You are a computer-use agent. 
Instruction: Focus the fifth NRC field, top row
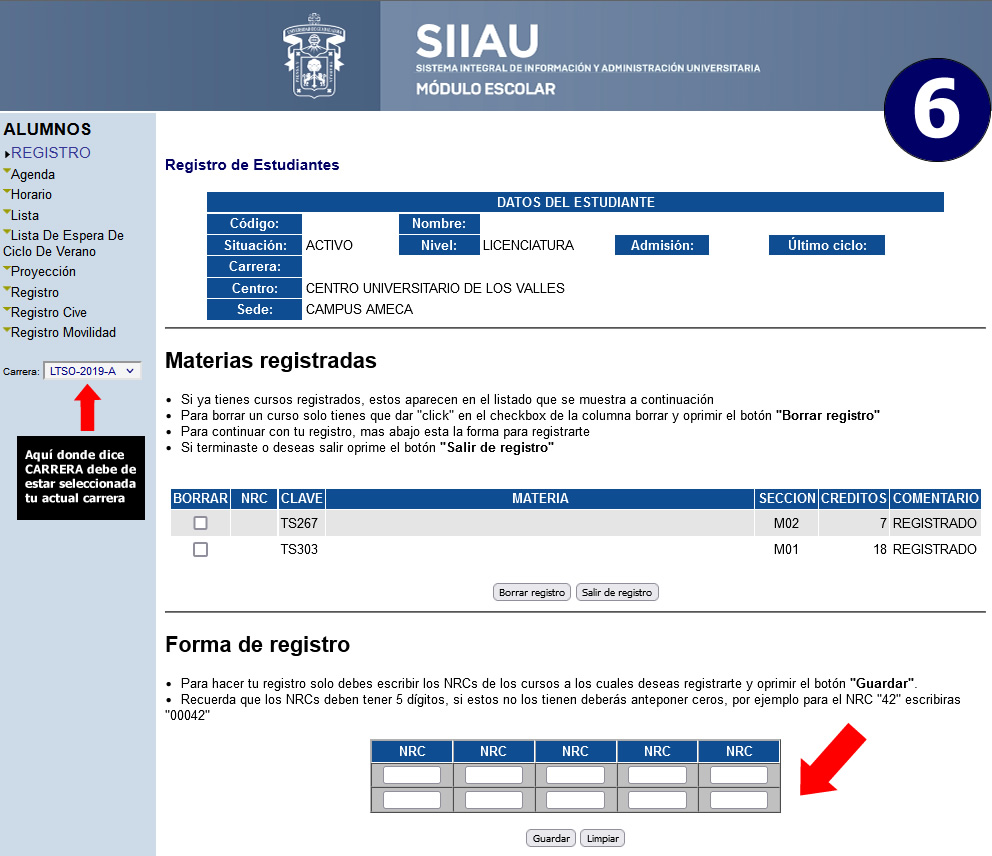pos(739,775)
